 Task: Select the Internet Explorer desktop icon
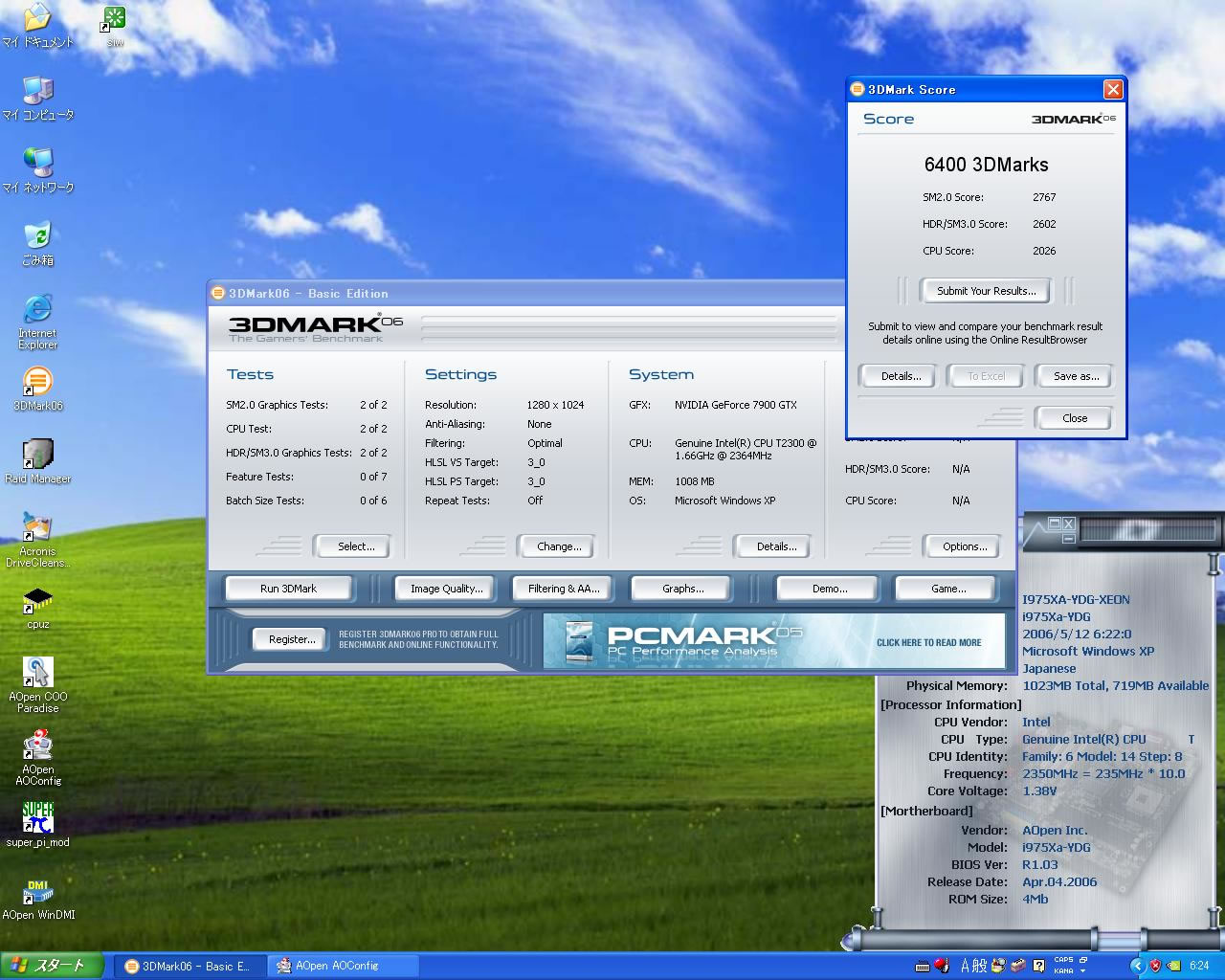(x=37, y=321)
